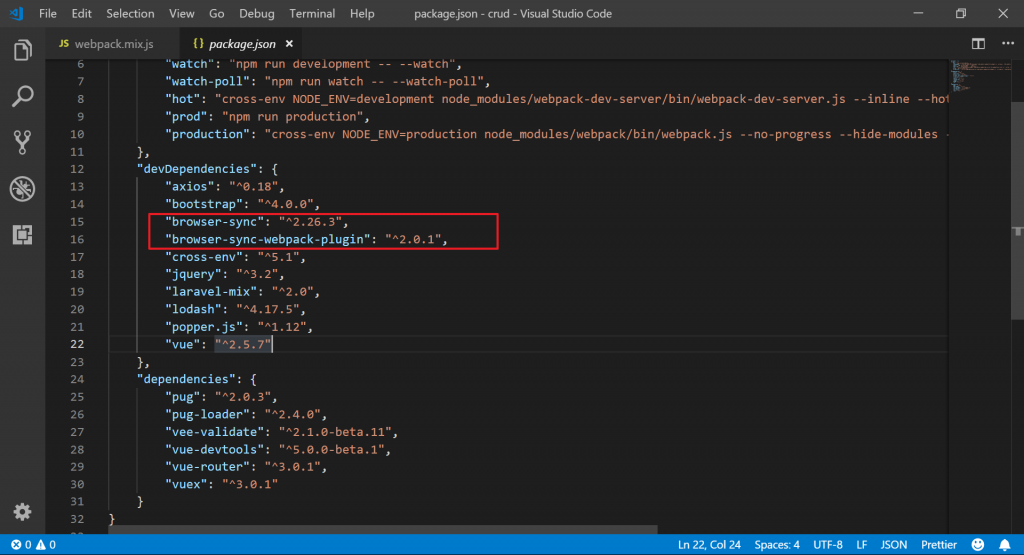1024x555 pixels.
Task: Change indentation via Spaces: 4
Action: [x=776, y=545]
